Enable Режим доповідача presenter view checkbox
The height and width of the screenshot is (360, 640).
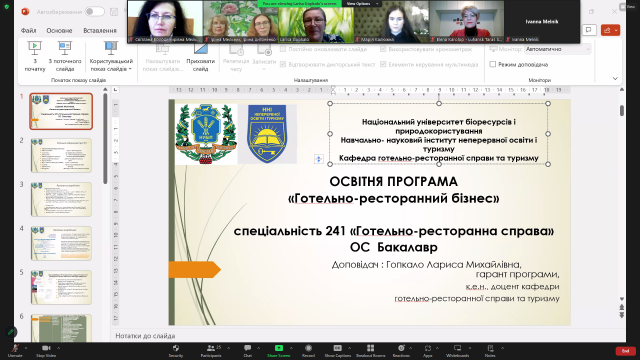[493, 64]
